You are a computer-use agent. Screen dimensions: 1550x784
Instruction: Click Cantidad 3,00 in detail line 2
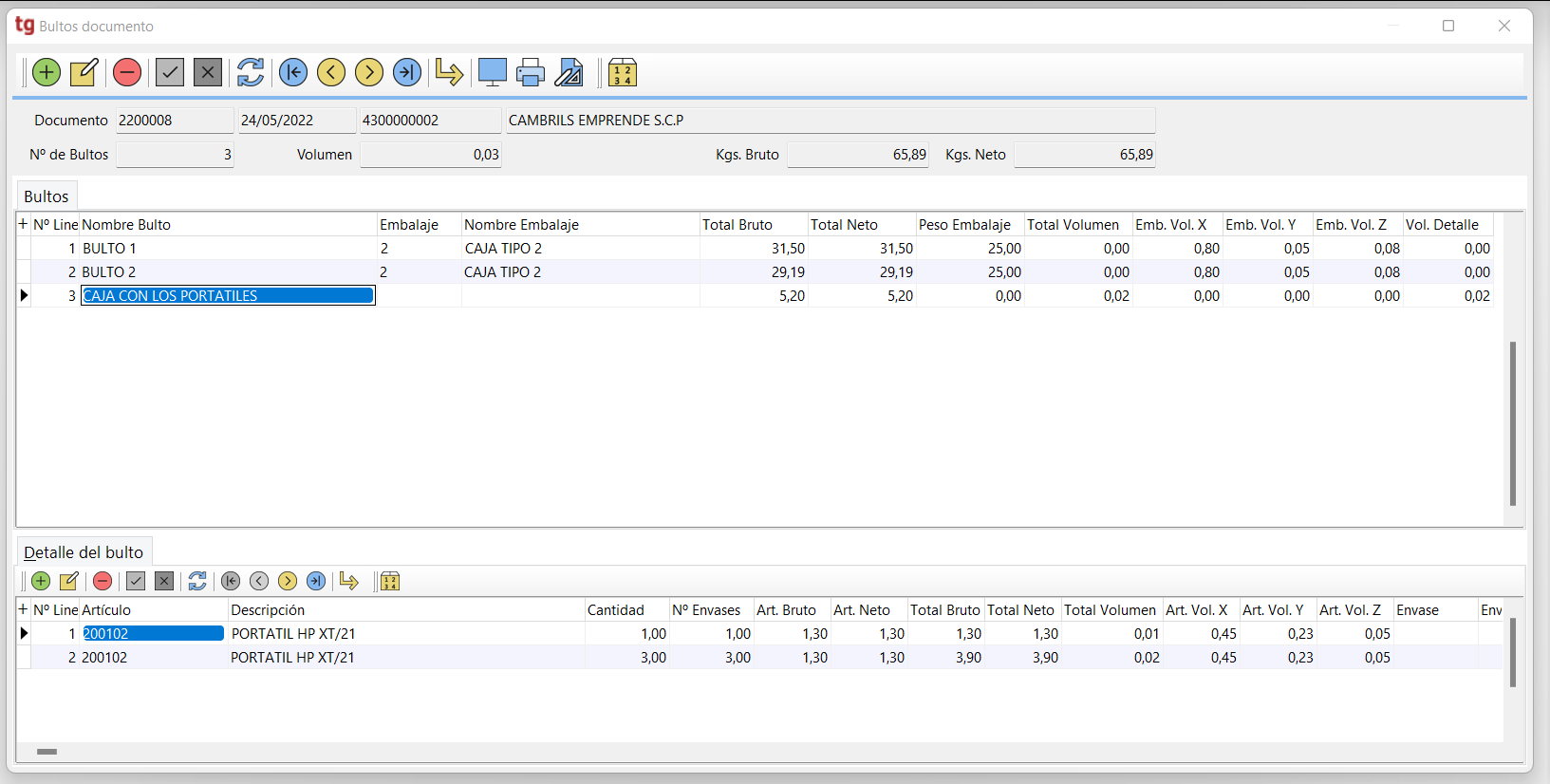coord(626,658)
